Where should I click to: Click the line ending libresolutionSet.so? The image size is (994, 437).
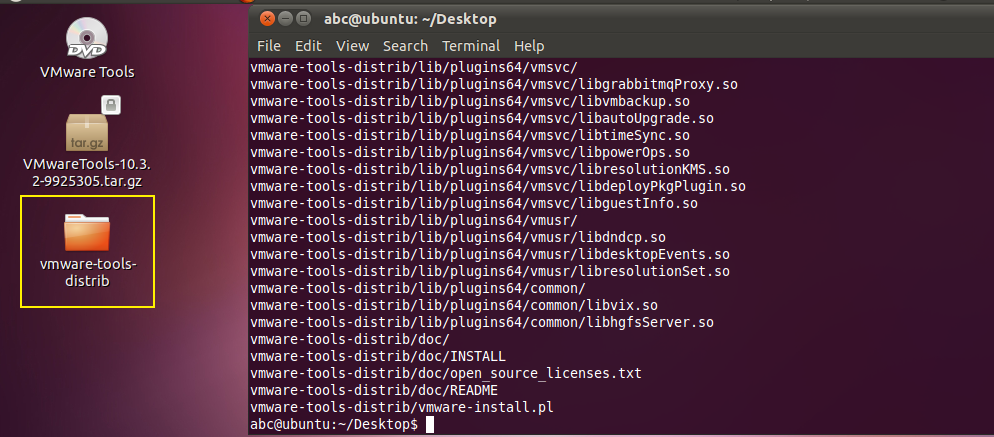click(x=490, y=271)
